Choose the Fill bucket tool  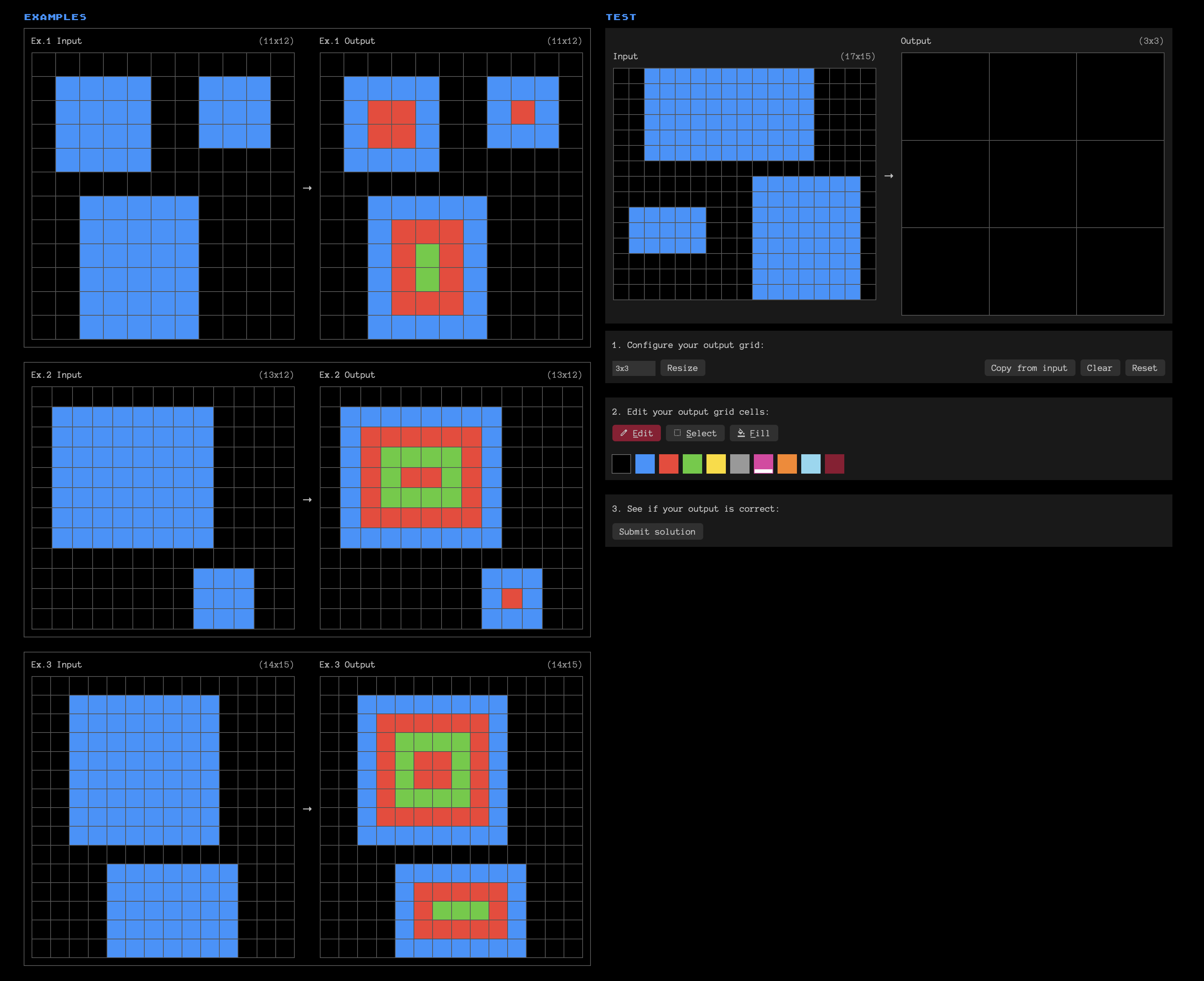(x=753, y=433)
